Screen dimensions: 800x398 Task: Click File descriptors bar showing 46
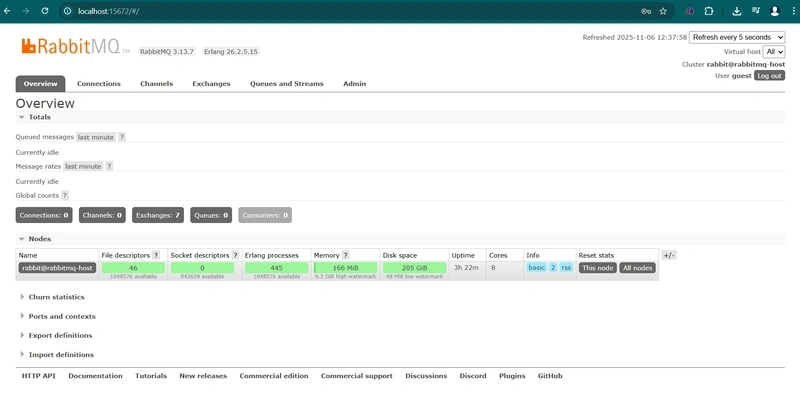pyautogui.click(x=133, y=268)
